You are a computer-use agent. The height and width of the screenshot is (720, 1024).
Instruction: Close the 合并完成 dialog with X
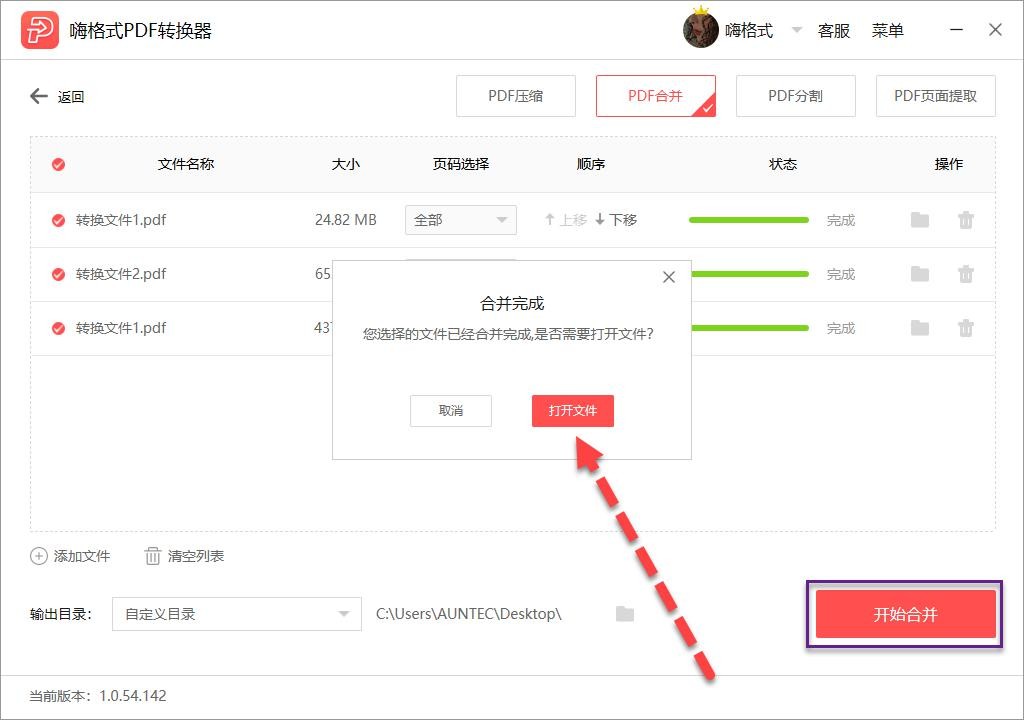[669, 277]
